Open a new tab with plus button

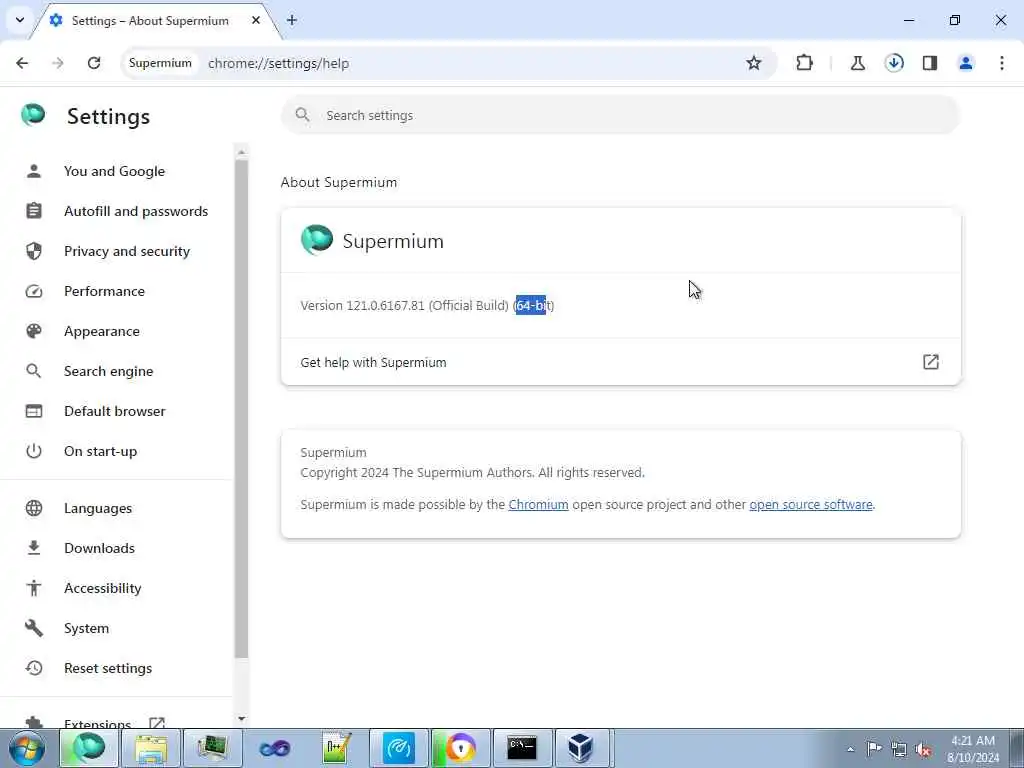(x=292, y=20)
